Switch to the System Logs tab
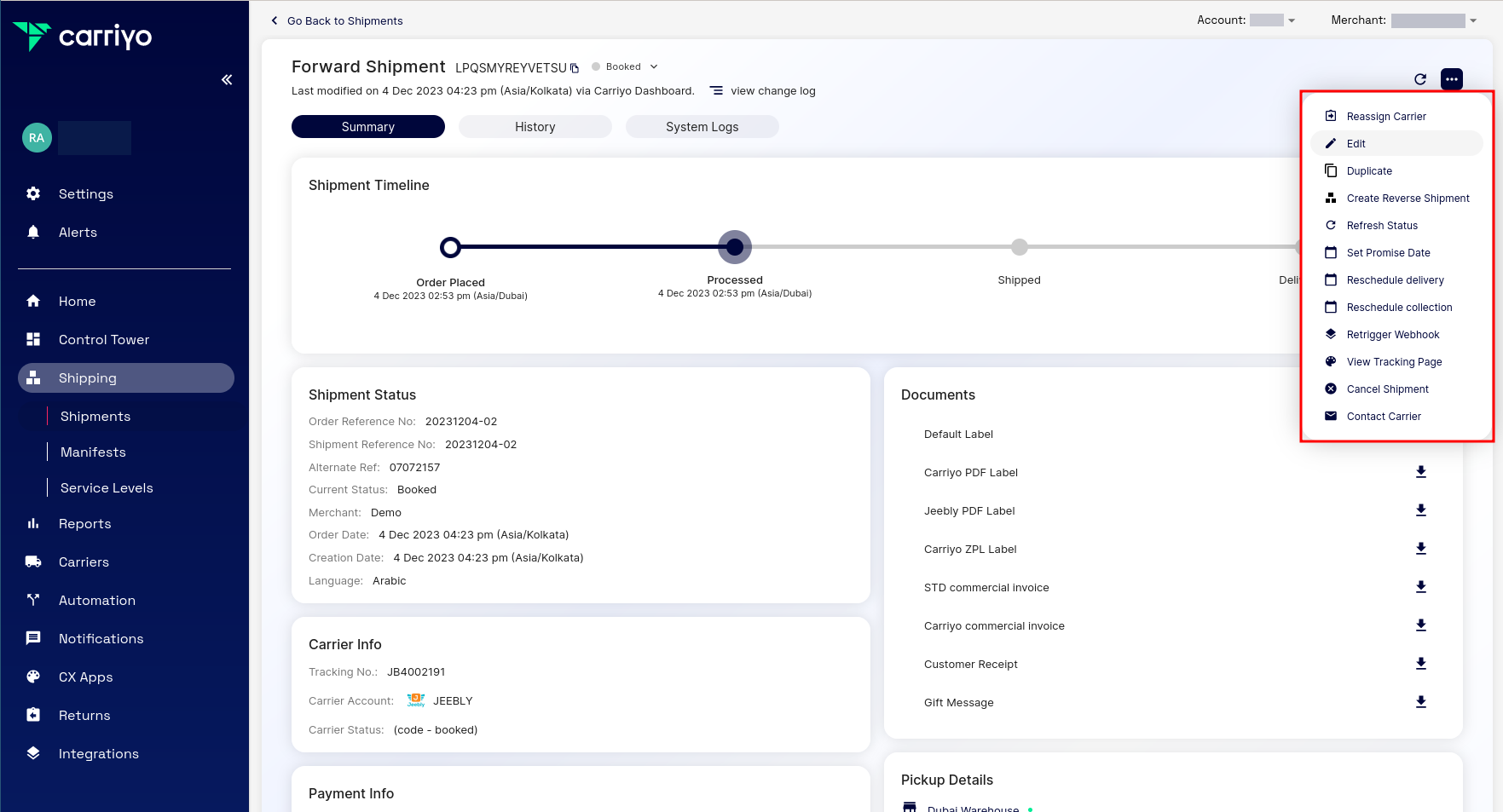The height and width of the screenshot is (812, 1503). pyautogui.click(x=702, y=126)
